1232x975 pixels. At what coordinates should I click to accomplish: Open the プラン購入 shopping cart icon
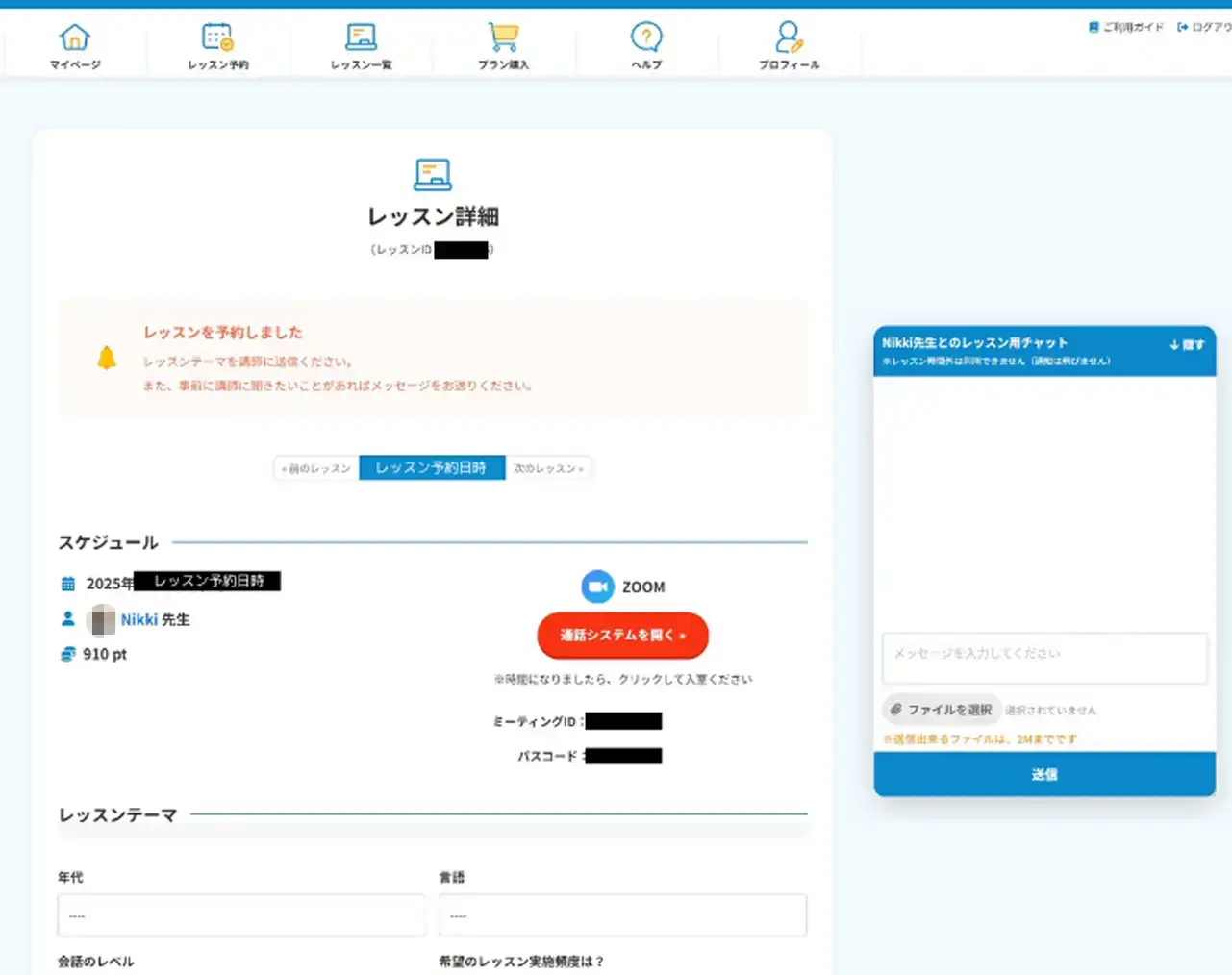pos(503,38)
